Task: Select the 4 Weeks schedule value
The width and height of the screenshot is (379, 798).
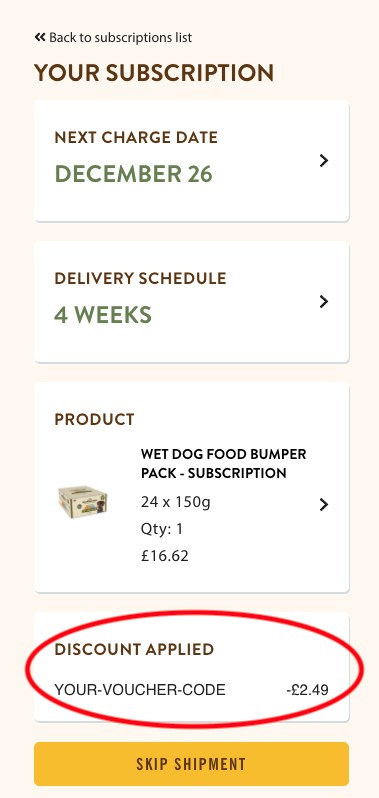Action: click(103, 315)
